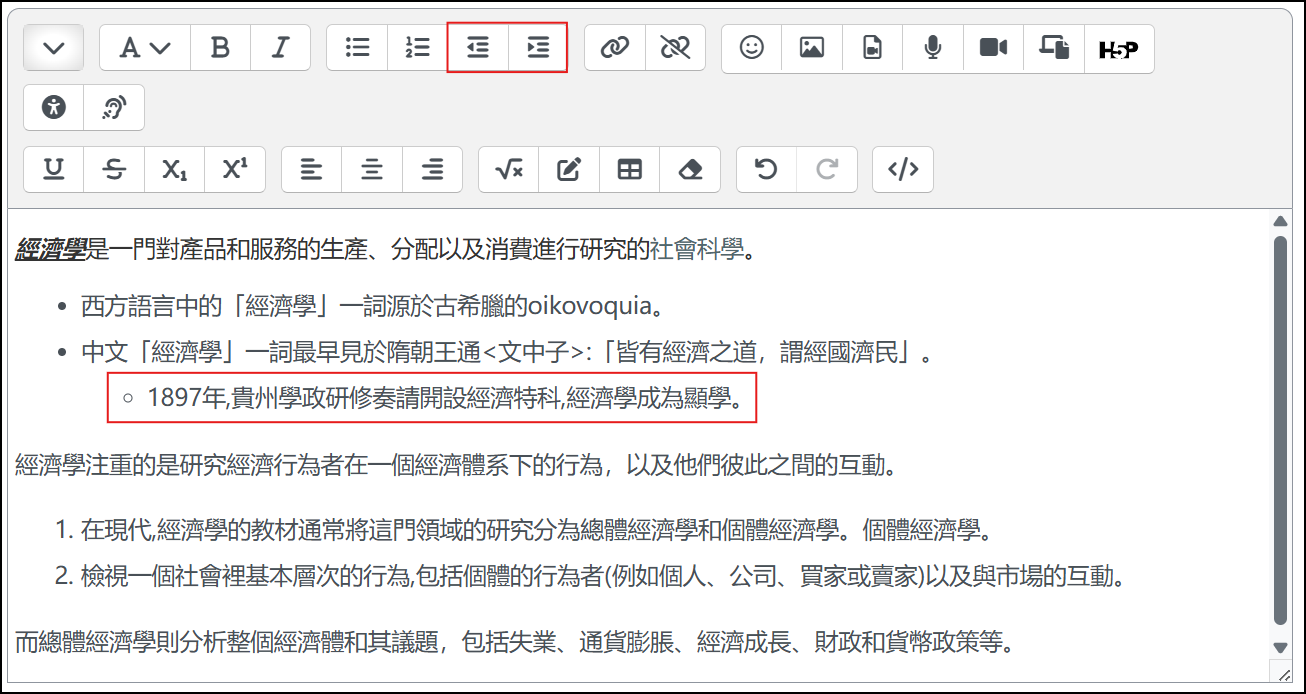The height and width of the screenshot is (694, 1306).
Task: Insert a hyperlink
Action: pyautogui.click(x=615, y=48)
